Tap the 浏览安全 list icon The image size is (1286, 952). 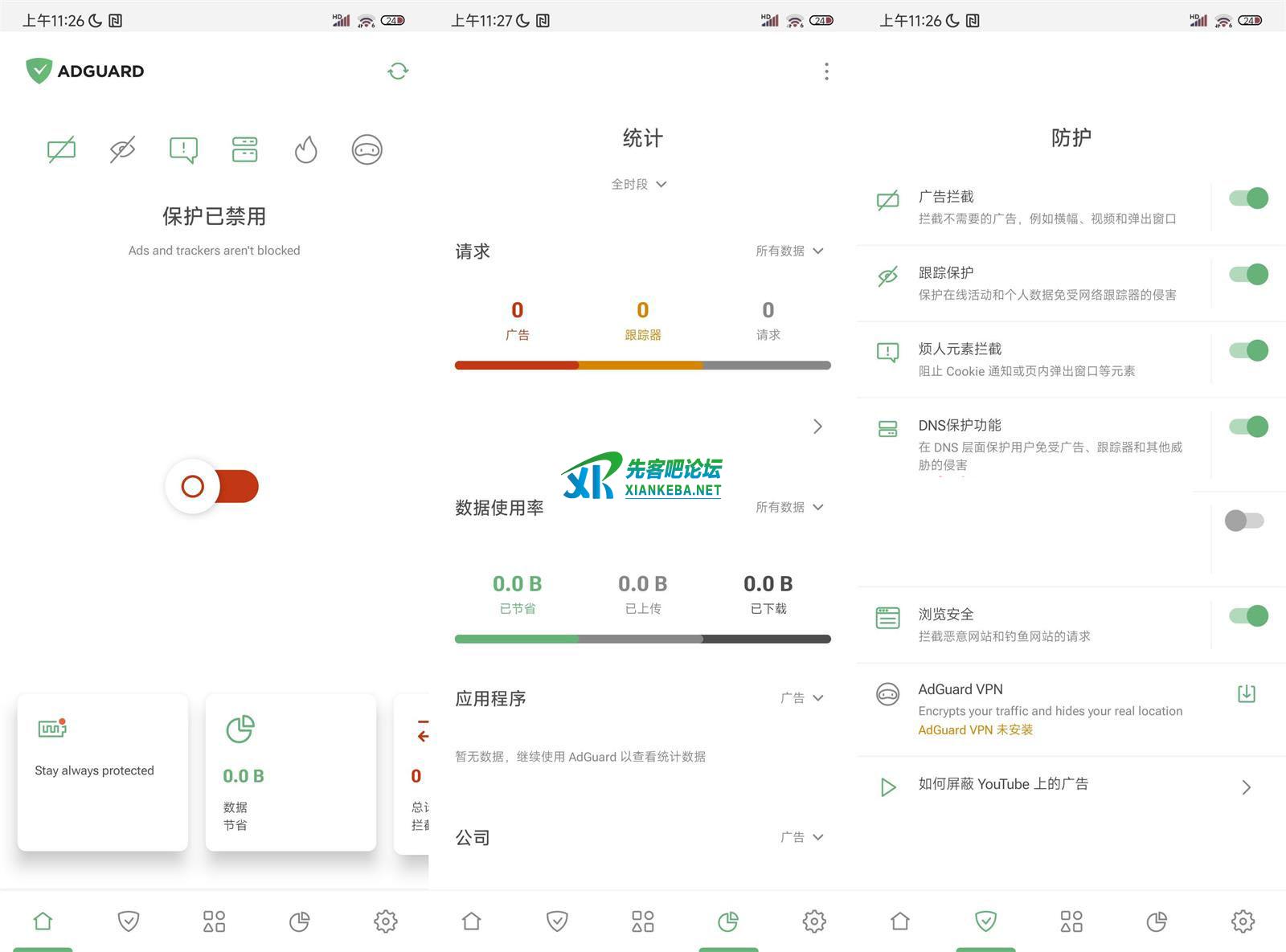point(887,618)
